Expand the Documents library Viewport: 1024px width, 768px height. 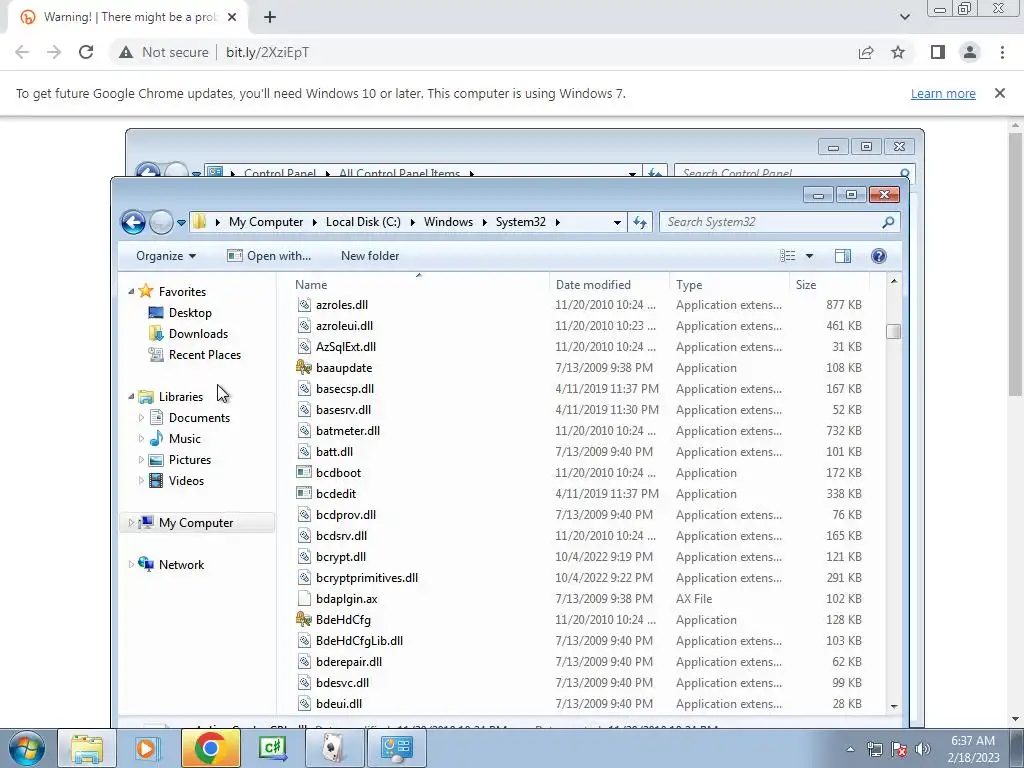pyautogui.click(x=141, y=417)
